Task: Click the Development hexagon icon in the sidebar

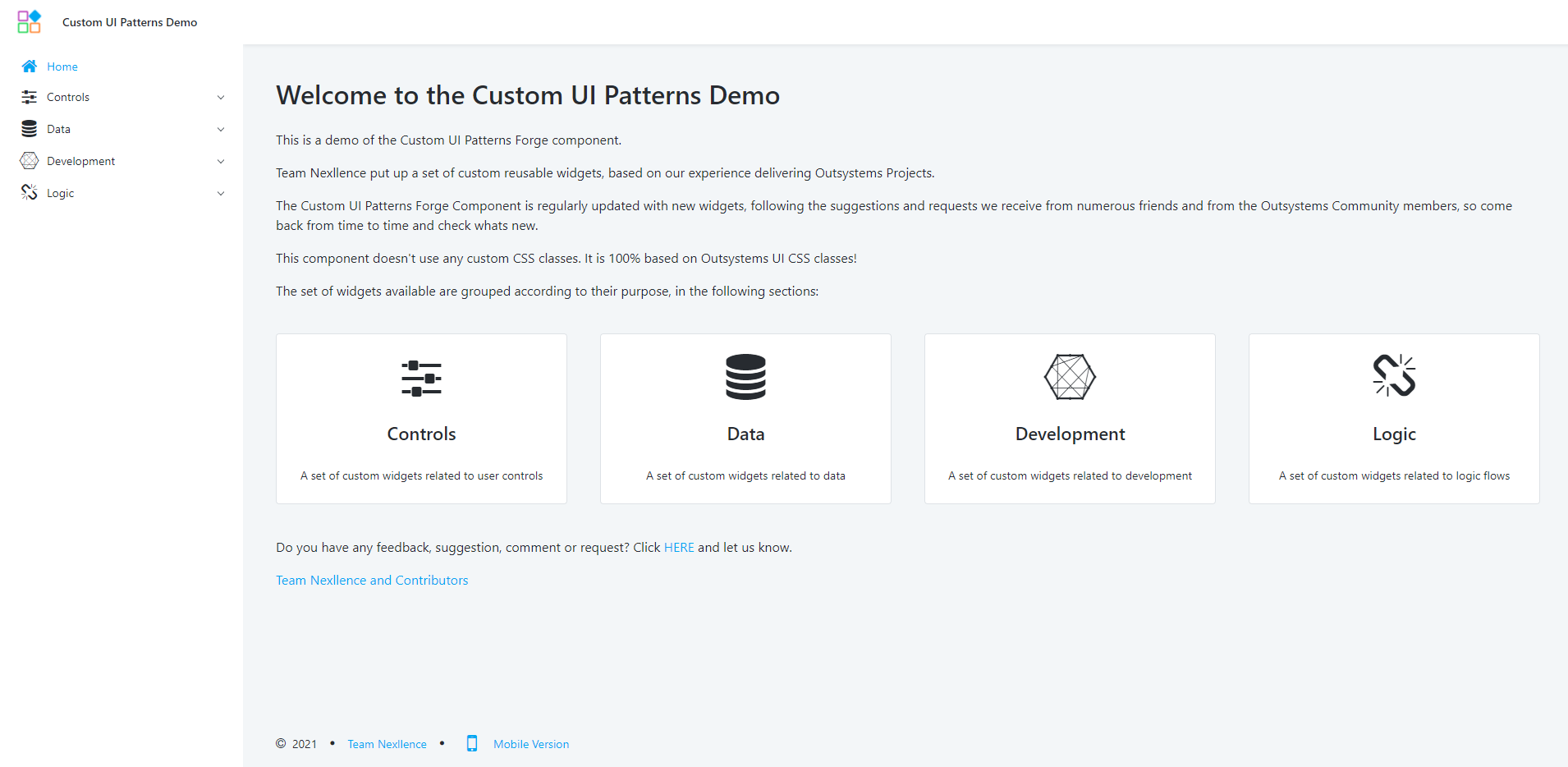Action: click(30, 160)
